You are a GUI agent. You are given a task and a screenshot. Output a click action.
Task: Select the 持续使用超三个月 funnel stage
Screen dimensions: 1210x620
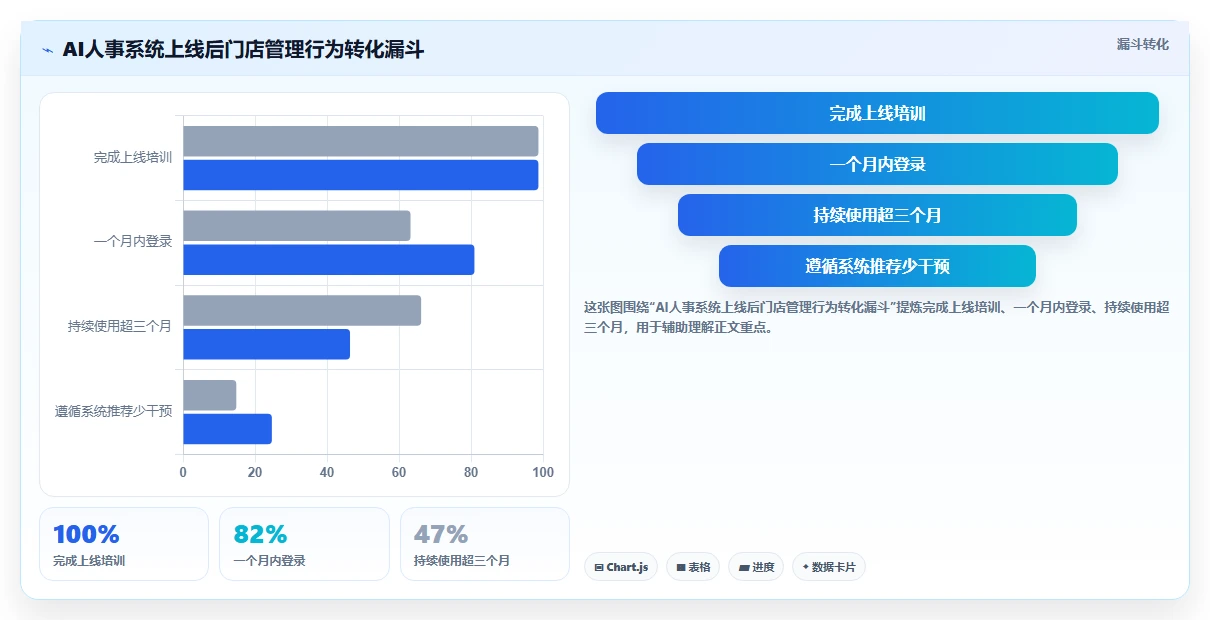(x=877, y=215)
